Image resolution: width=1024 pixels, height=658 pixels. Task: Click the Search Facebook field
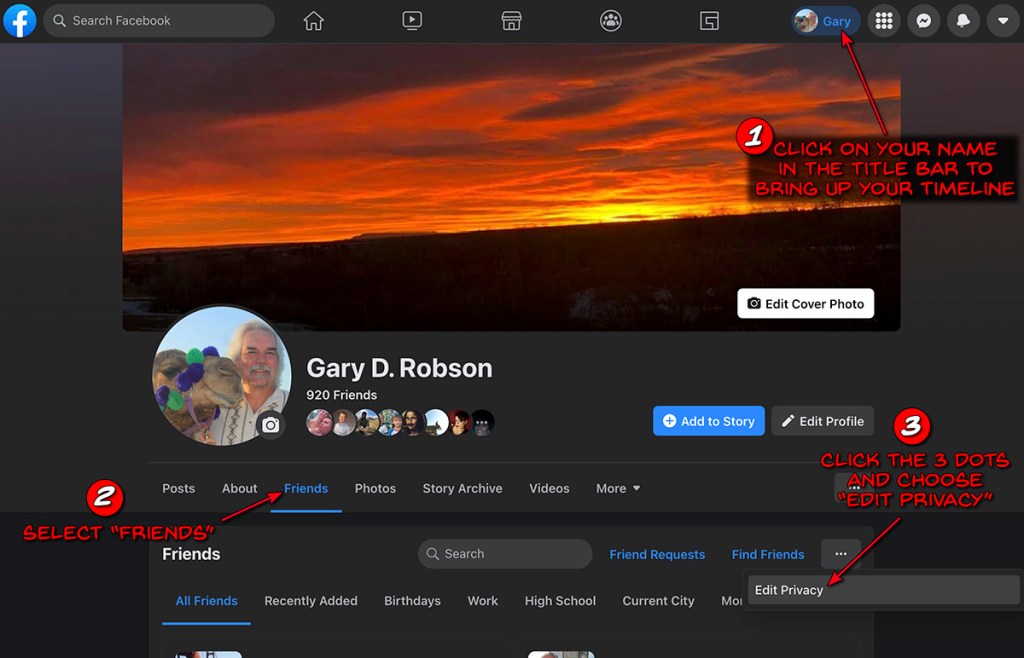click(160, 21)
